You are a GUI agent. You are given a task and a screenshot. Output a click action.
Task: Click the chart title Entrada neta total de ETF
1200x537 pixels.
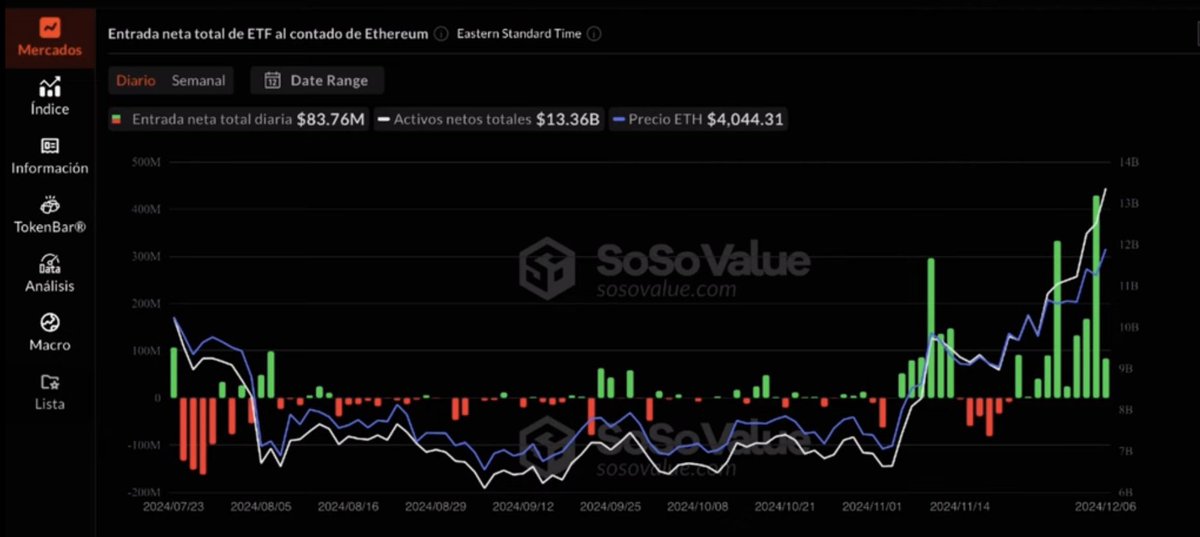coord(268,33)
